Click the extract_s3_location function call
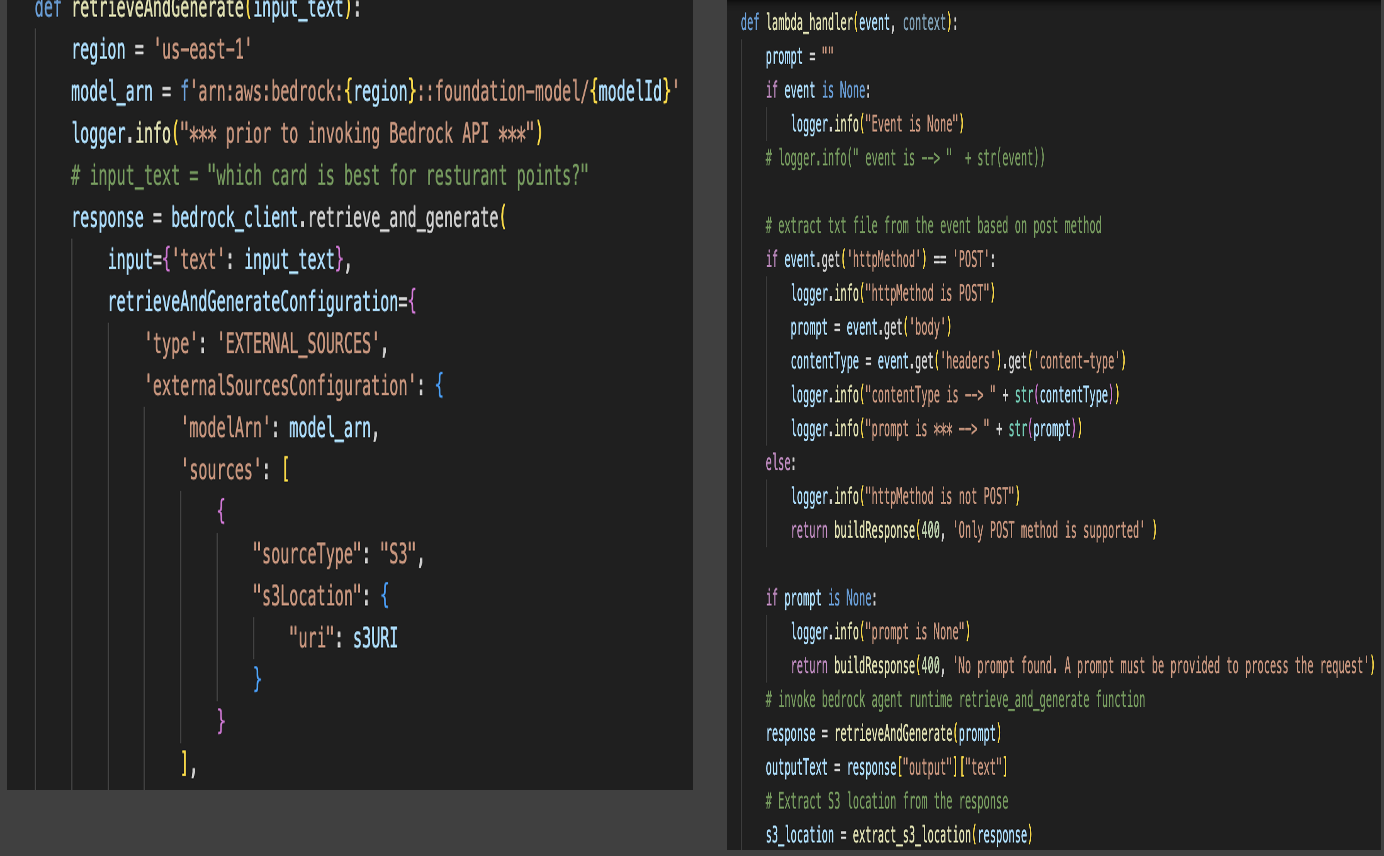Screen dimensions: 1384x856 pos(912,834)
